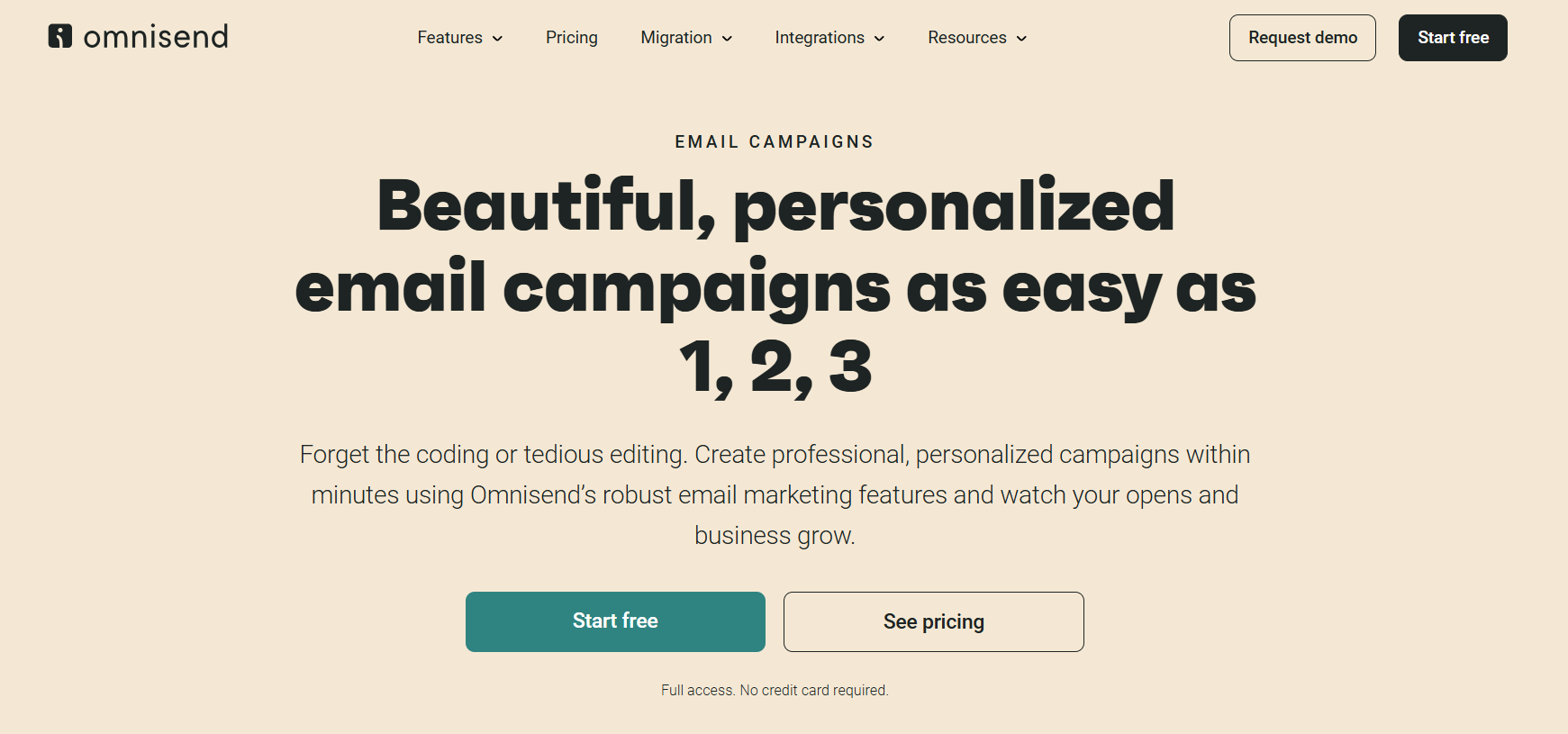Click the Resources chevron icon

pos(1021,39)
